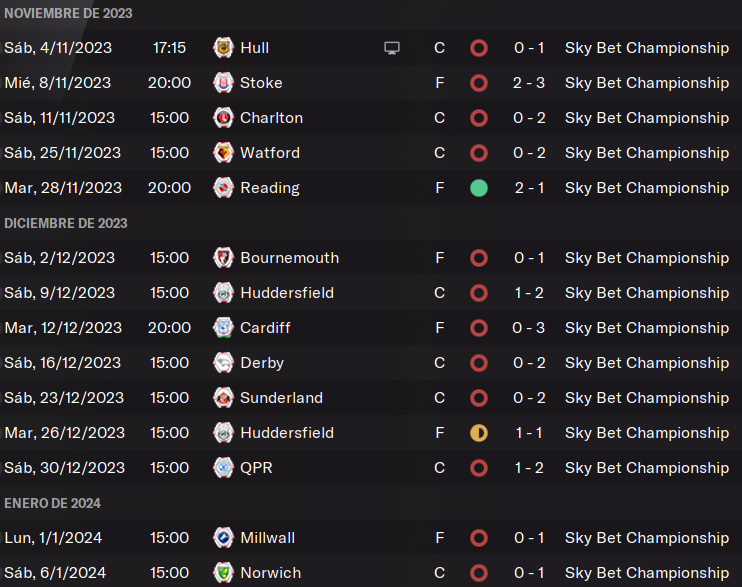Click the yellow draw indicator for Huddersfield
The width and height of the screenshot is (742, 587).
[x=479, y=433]
